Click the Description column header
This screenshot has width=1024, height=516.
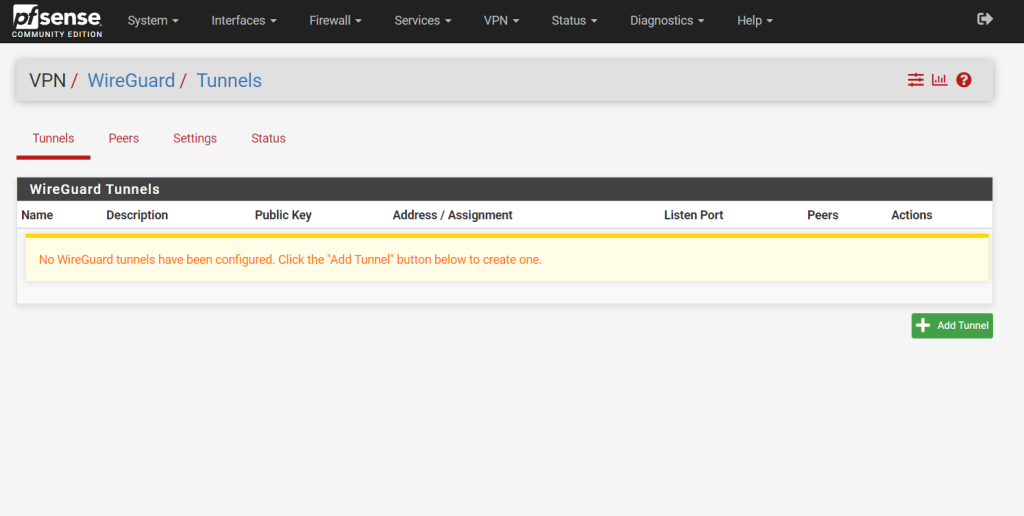pyautogui.click(x=137, y=215)
